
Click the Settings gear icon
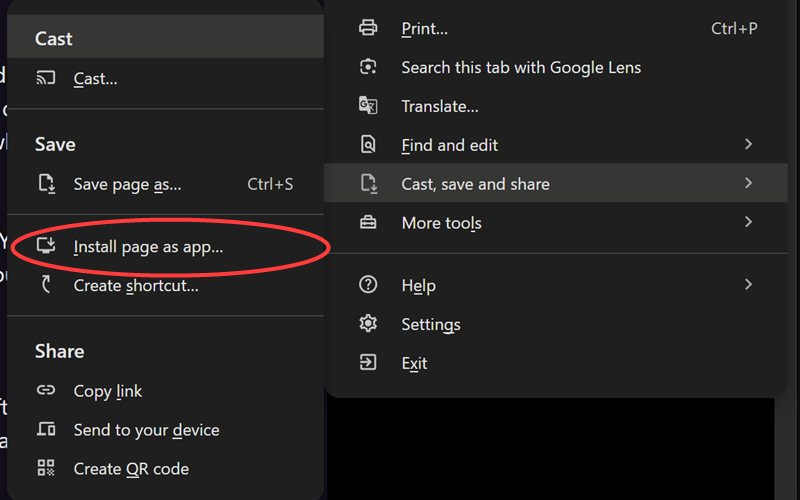point(368,323)
